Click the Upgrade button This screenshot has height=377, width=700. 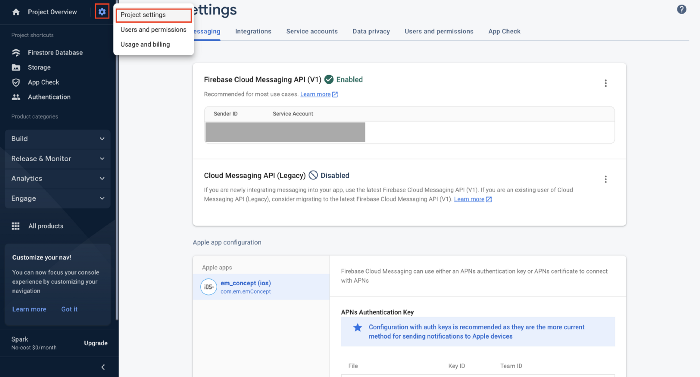pos(96,343)
